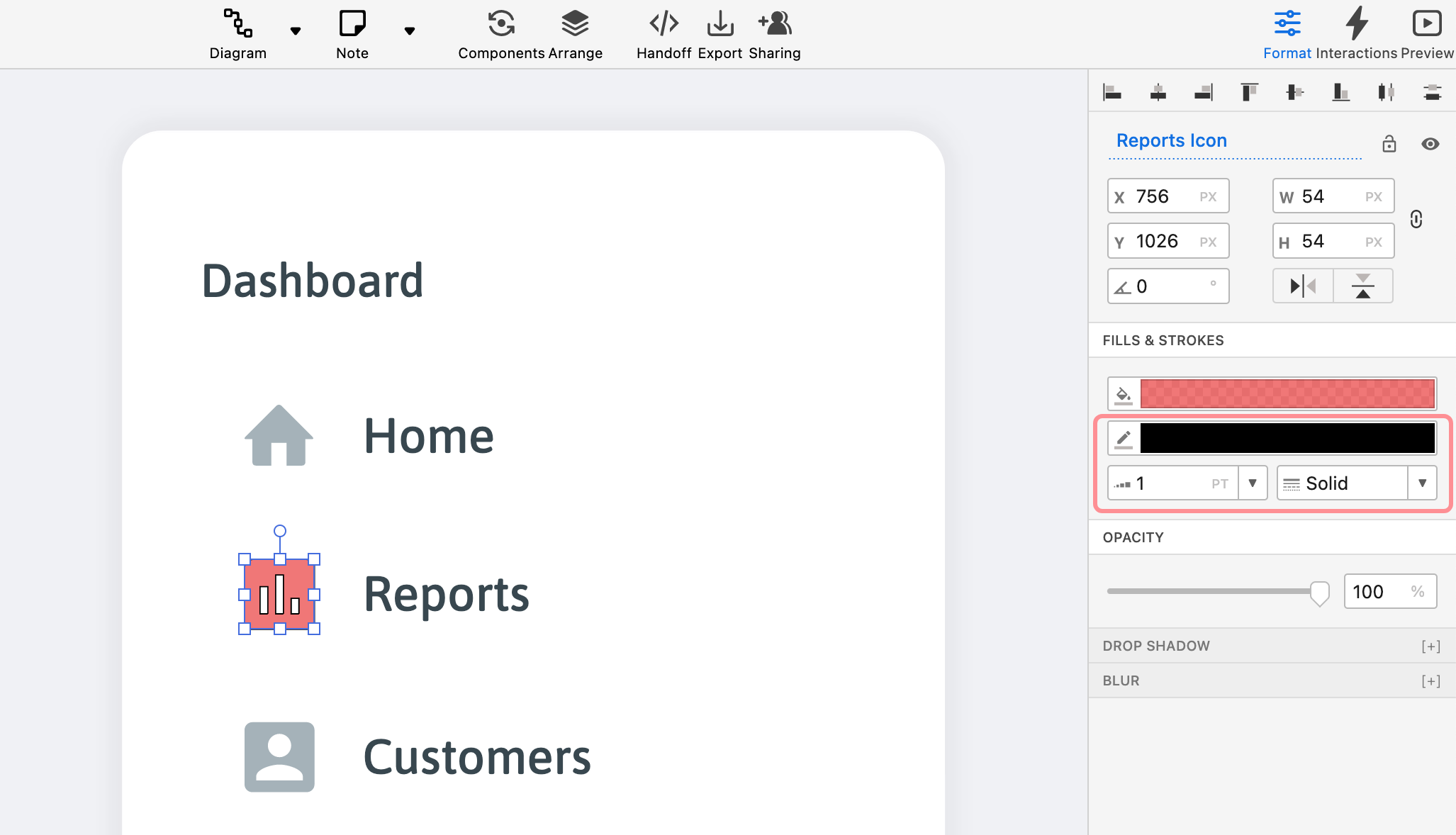This screenshot has width=1456, height=835.
Task: Open the Solid stroke style dropdown
Action: click(1422, 483)
